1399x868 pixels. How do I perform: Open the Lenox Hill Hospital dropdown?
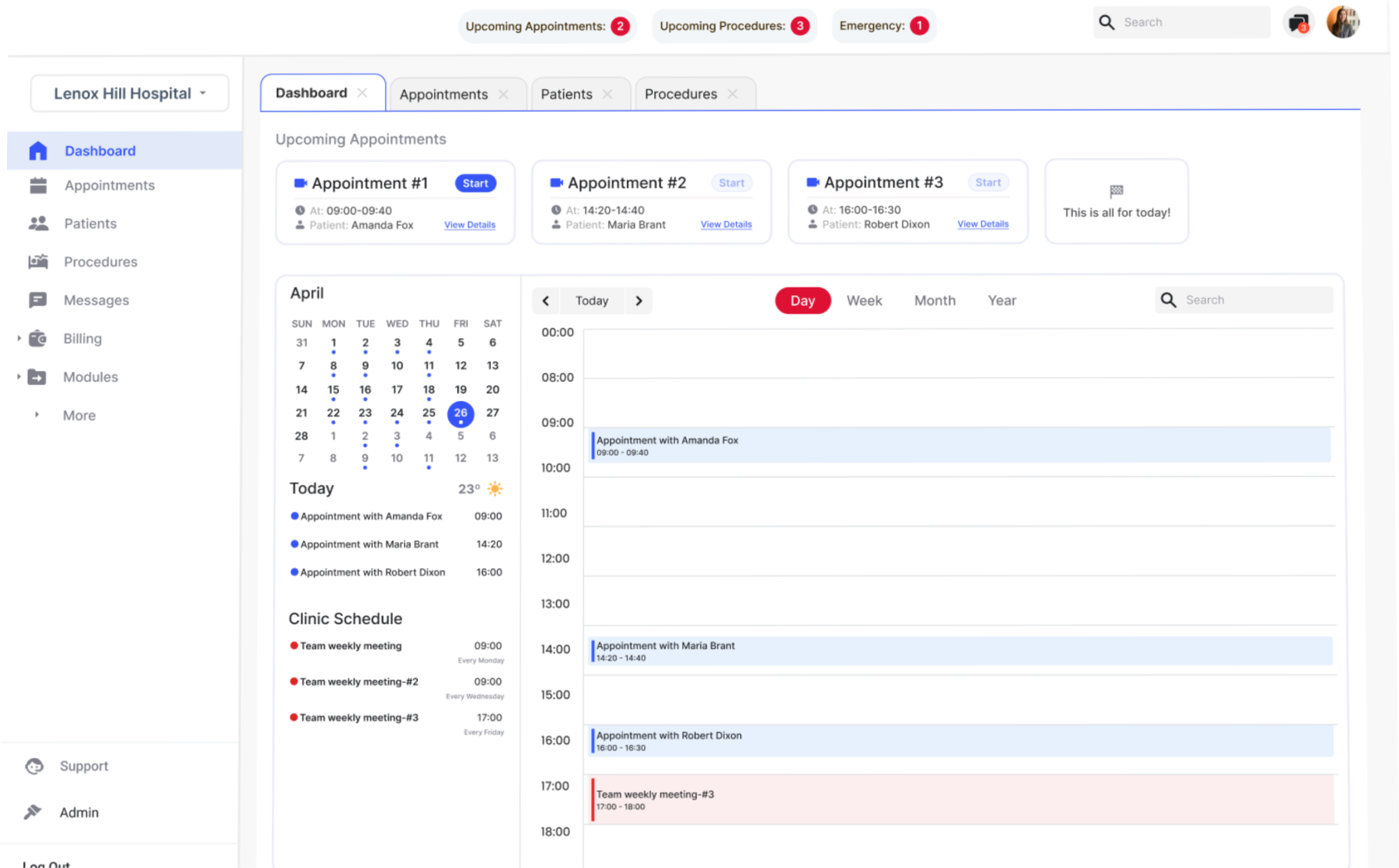tap(130, 94)
